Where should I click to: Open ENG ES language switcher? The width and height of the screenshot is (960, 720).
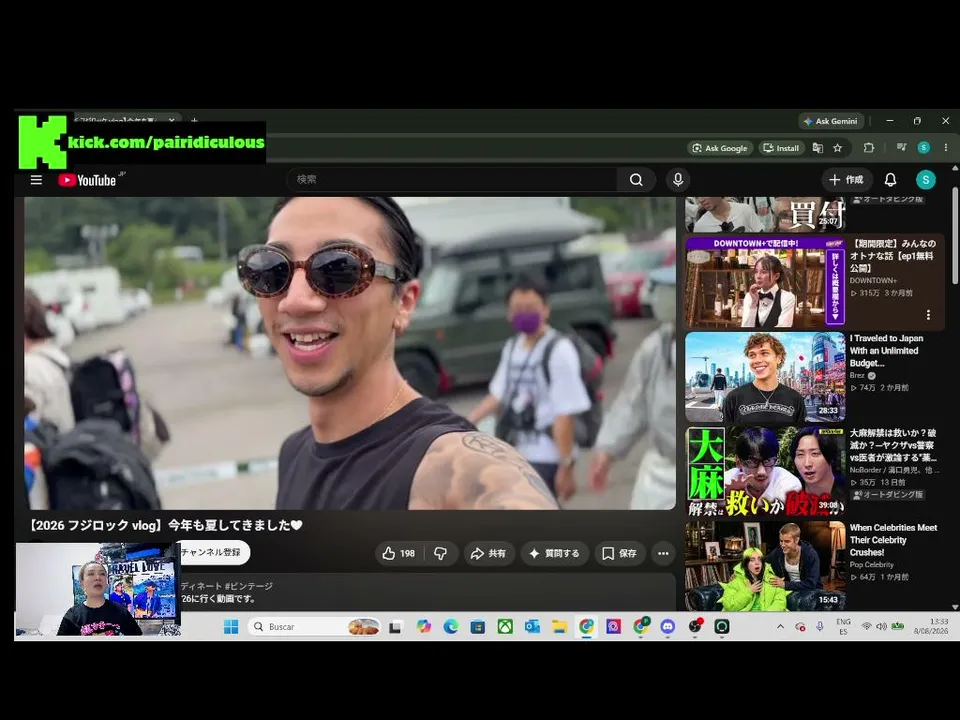pos(843,626)
